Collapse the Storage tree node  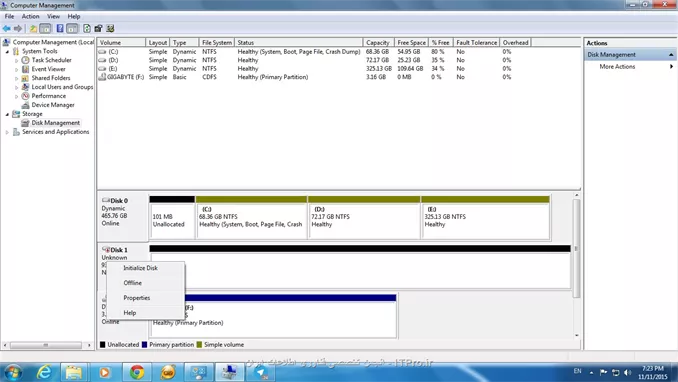click(7, 114)
